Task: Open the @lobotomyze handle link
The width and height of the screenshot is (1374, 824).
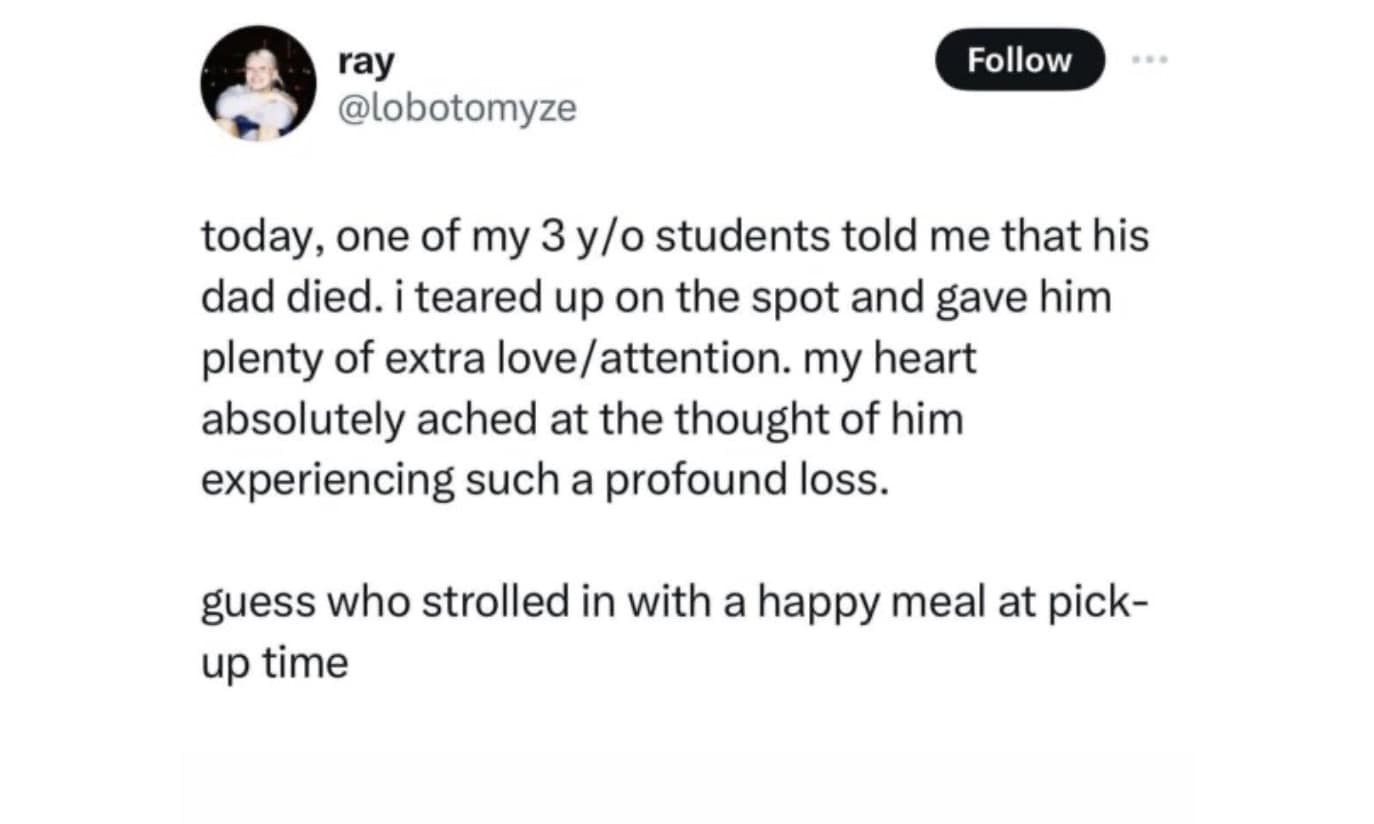Action: pos(458,108)
